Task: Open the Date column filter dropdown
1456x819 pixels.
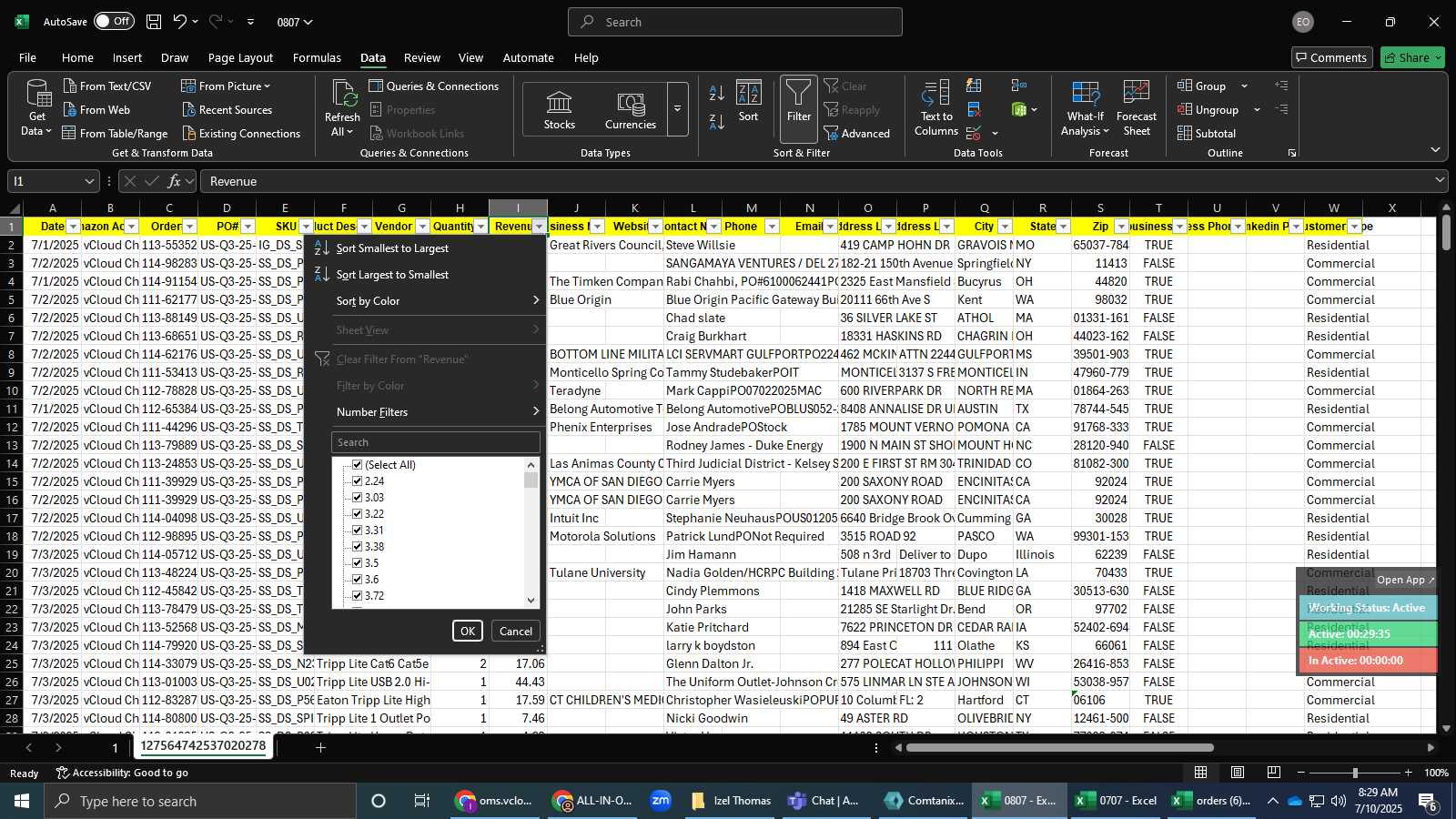Action: (x=74, y=227)
